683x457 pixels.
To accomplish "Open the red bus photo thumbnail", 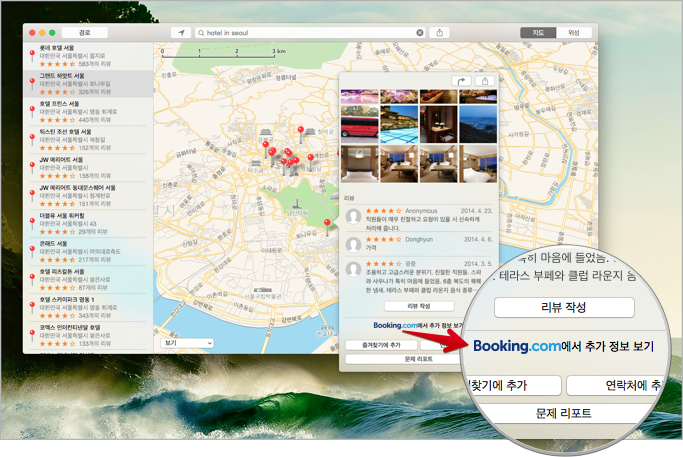I will pos(360,124).
